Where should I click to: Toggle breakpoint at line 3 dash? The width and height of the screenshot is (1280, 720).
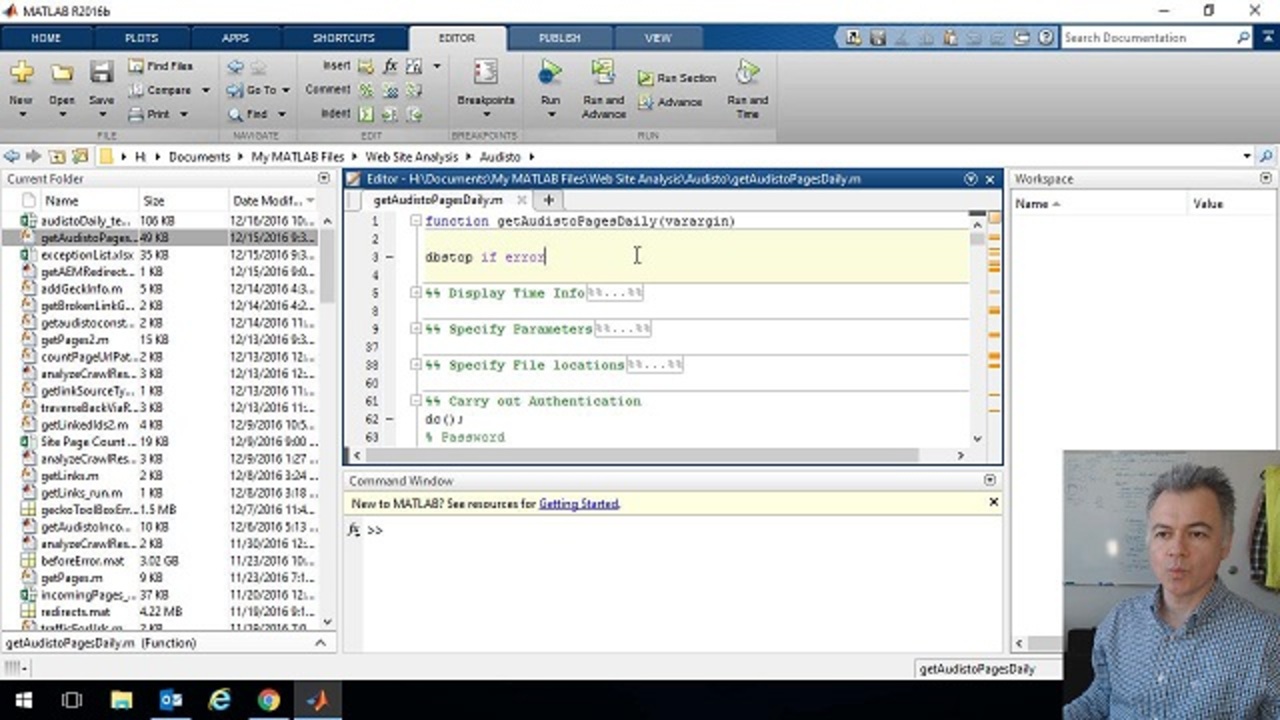(x=390, y=257)
